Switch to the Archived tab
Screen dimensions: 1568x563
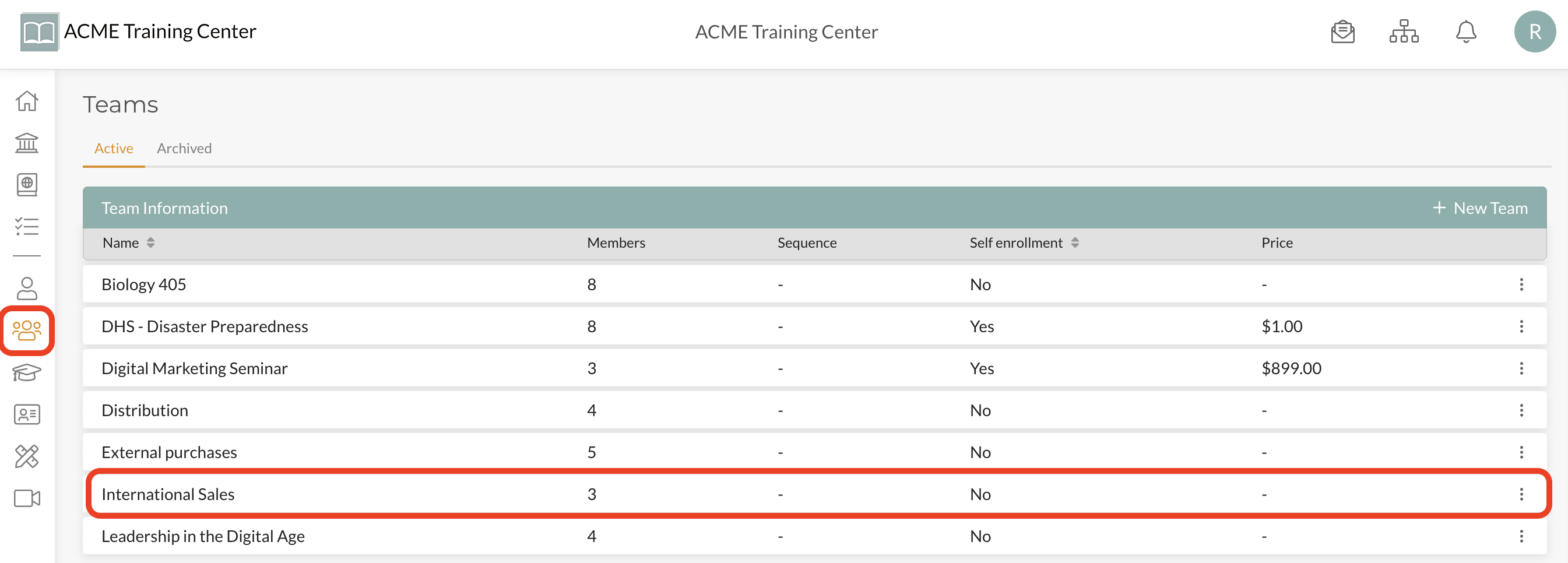point(184,149)
